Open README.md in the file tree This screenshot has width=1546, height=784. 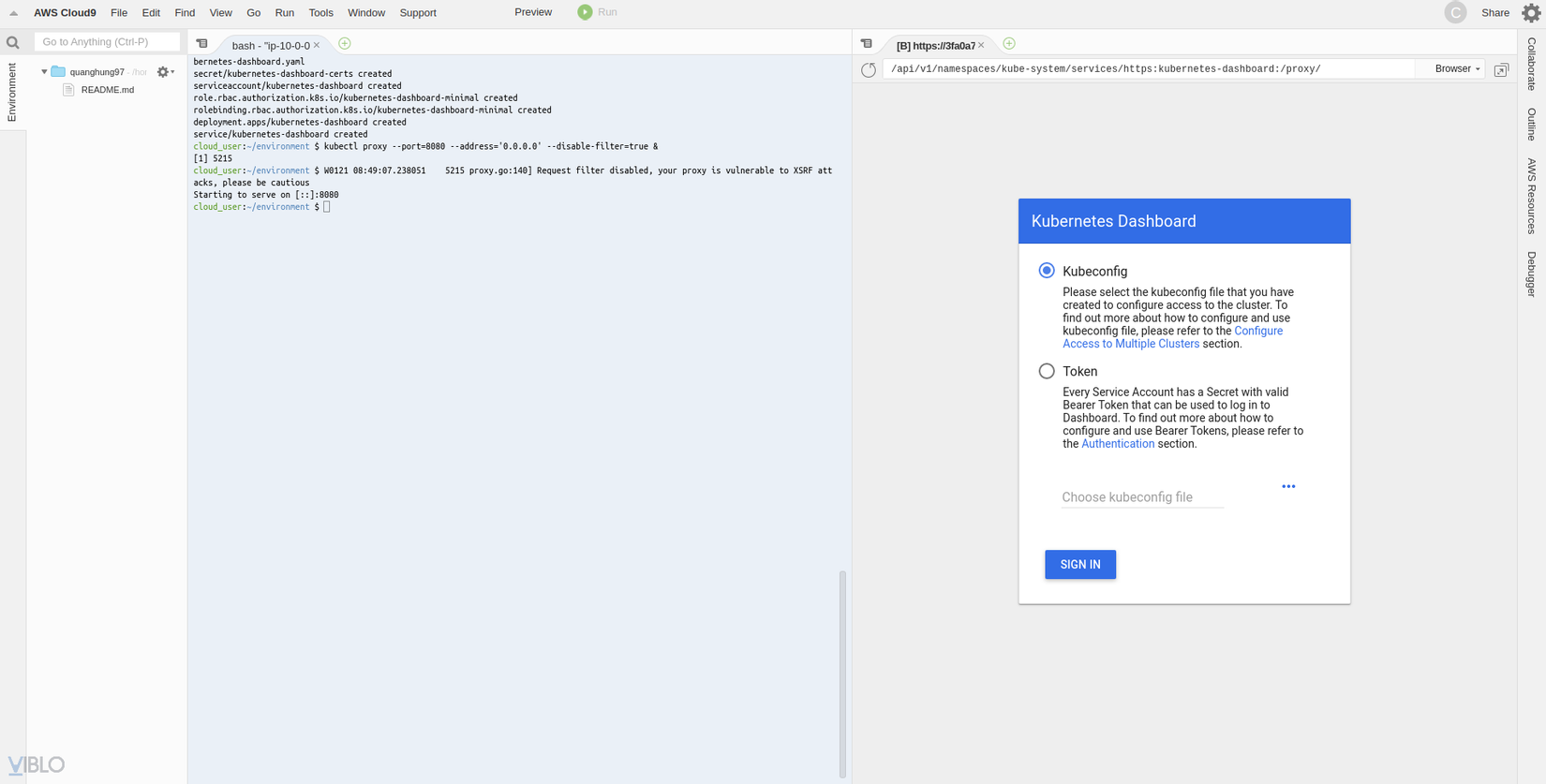point(107,90)
